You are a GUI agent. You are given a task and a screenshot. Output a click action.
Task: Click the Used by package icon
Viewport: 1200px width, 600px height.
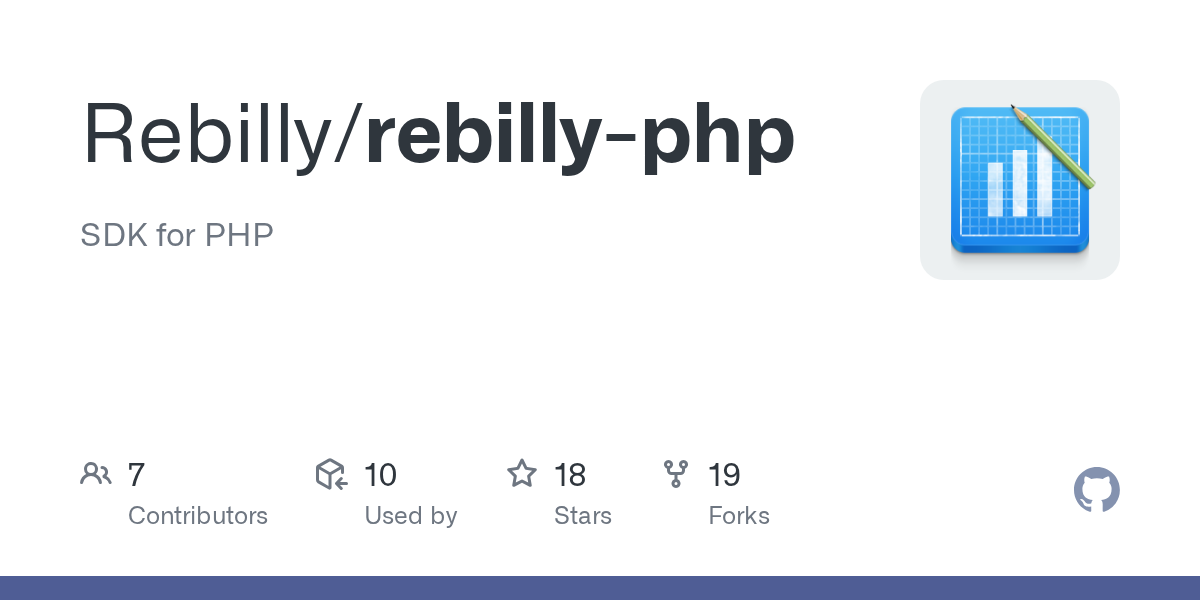(x=331, y=474)
